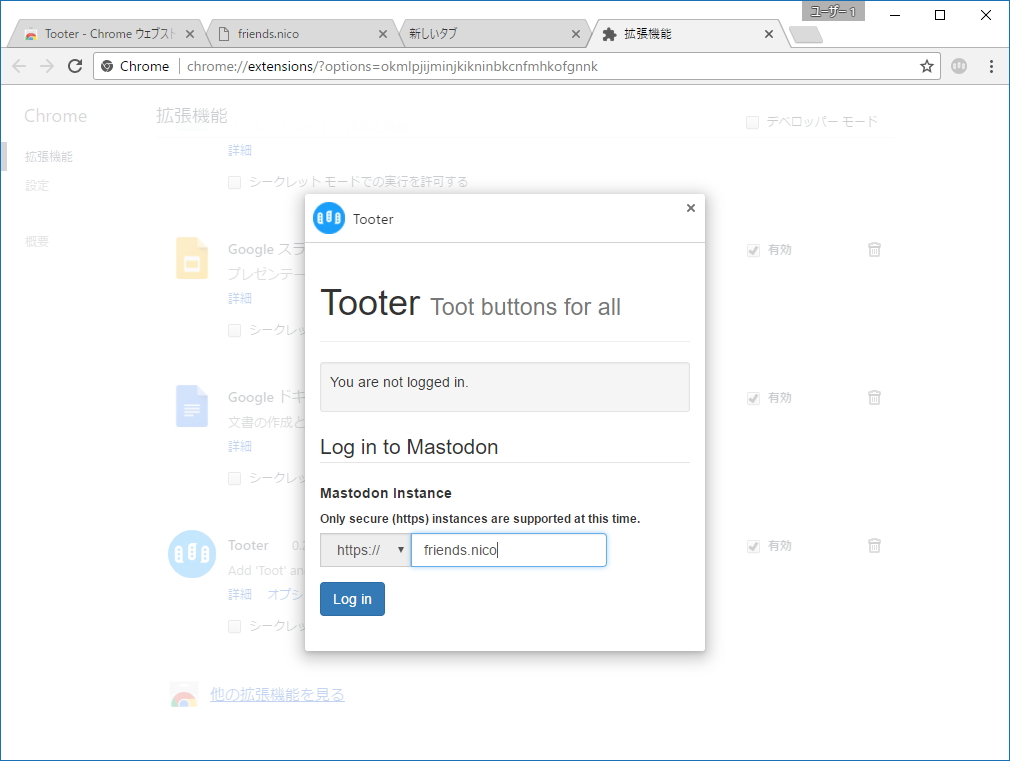Open the 他の拡張機能を見る link
Viewport: 1010px width, 761px height.
coord(278,694)
